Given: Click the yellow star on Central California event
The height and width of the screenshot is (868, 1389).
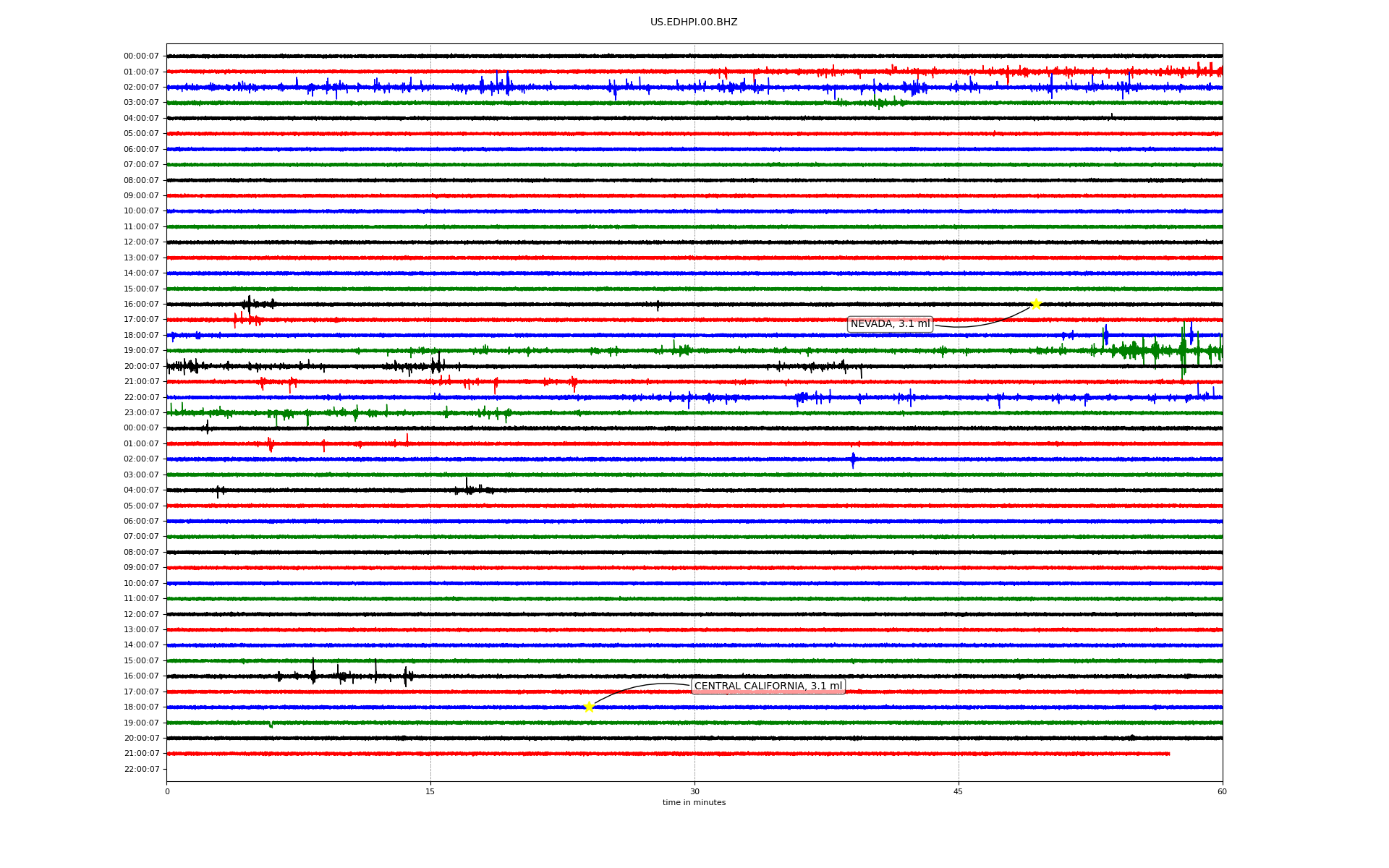Looking at the screenshot, I should pos(589,707).
